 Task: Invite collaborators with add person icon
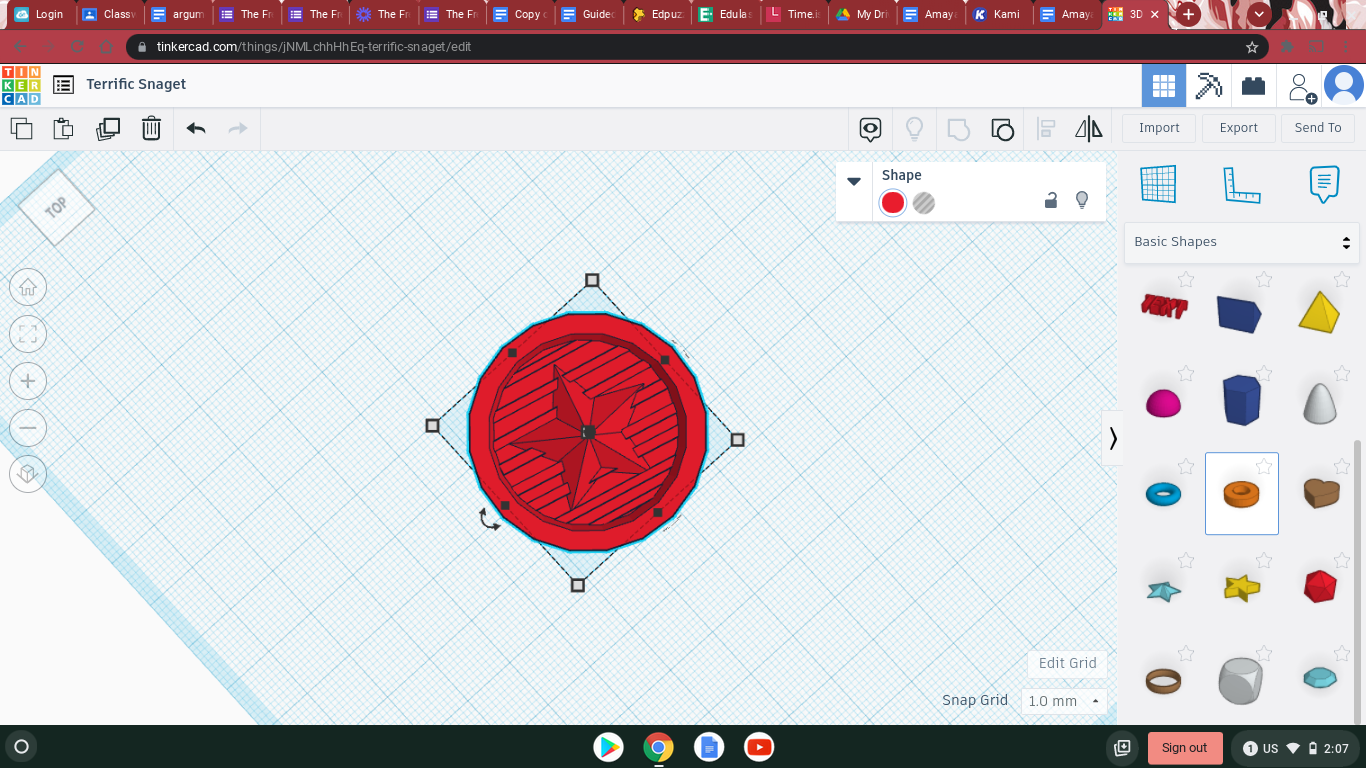[x=1301, y=87]
